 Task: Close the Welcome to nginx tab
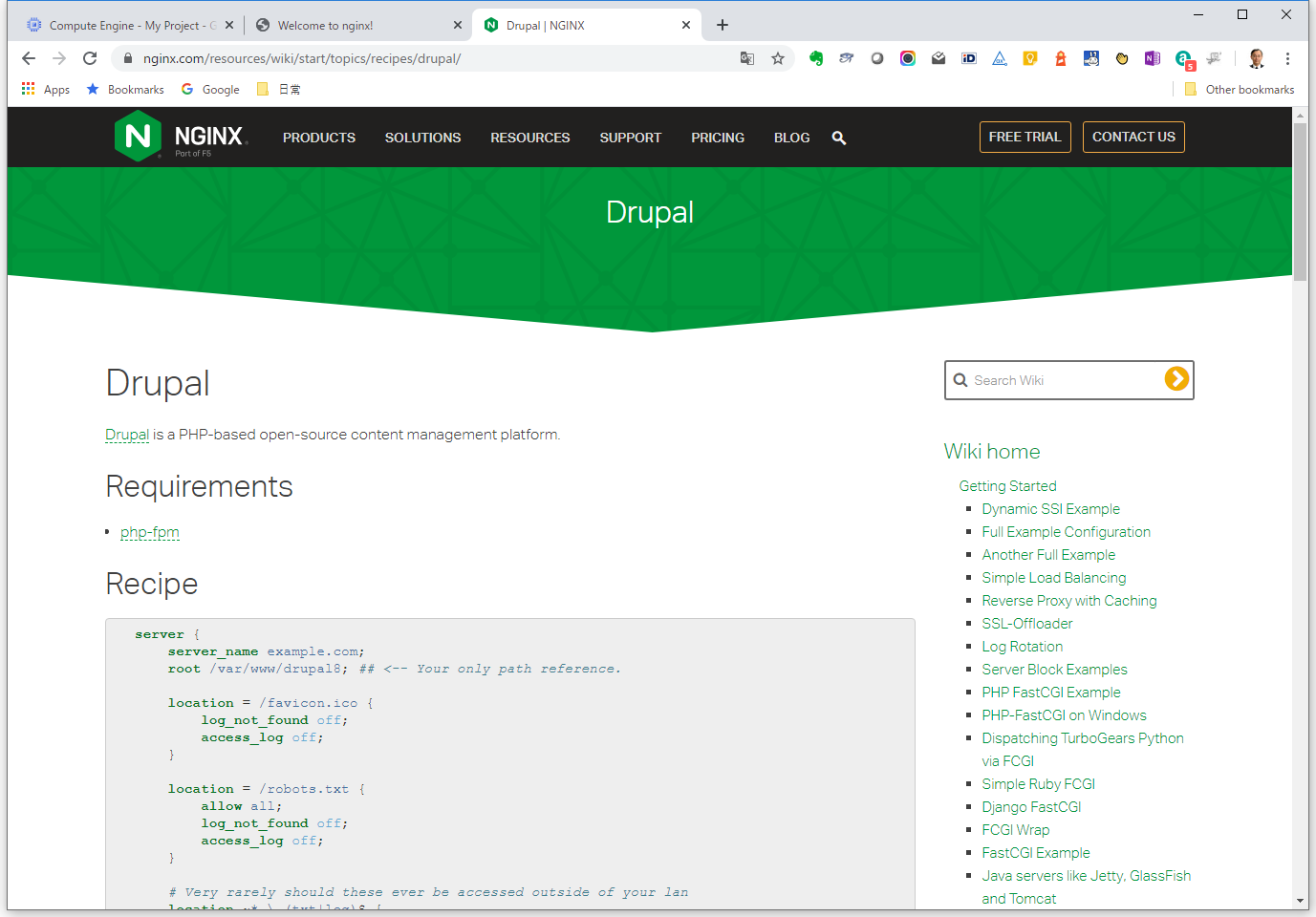pyautogui.click(x=458, y=25)
